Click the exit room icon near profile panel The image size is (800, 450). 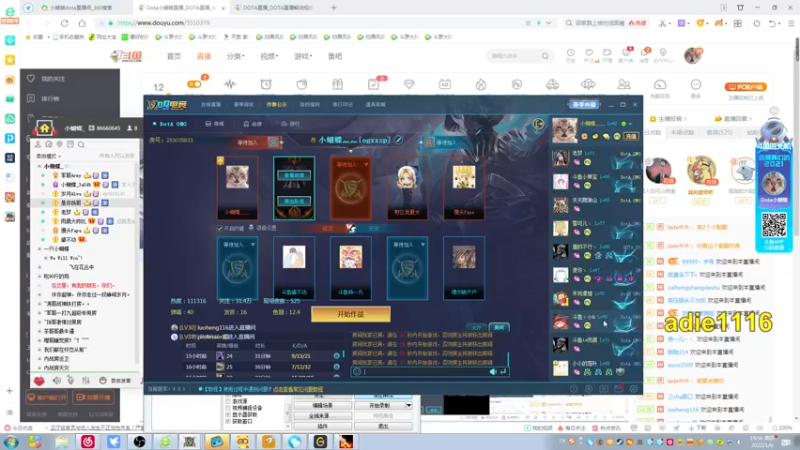538,123
